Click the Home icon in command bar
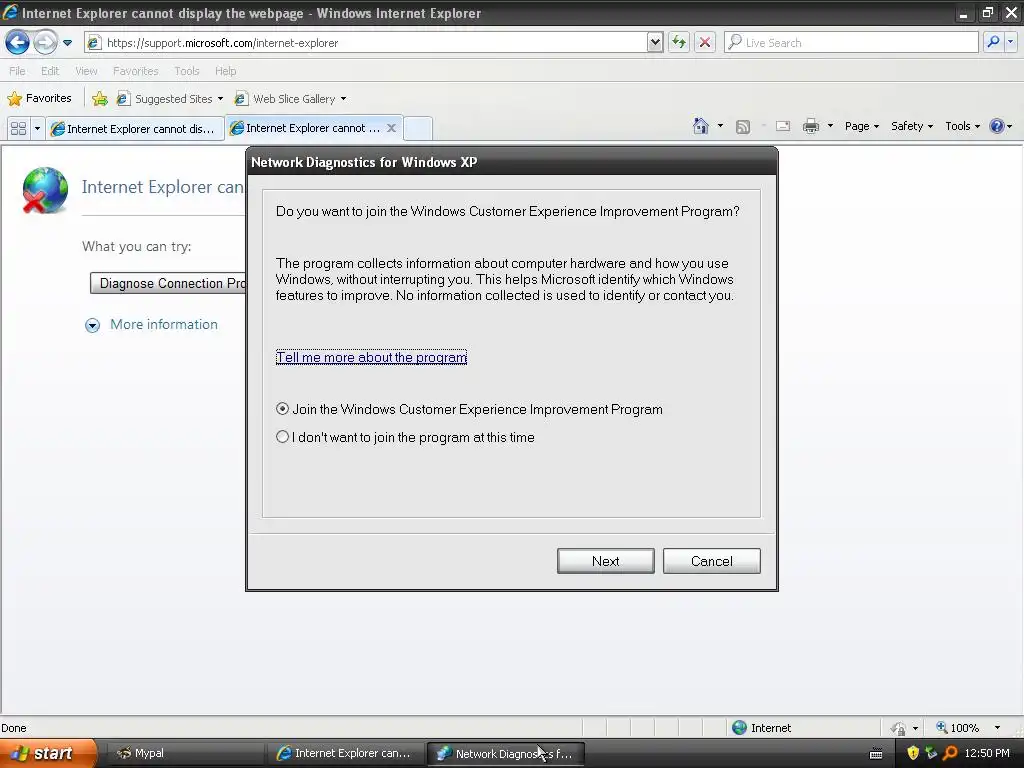Screen dimensions: 1024x768 [701, 126]
